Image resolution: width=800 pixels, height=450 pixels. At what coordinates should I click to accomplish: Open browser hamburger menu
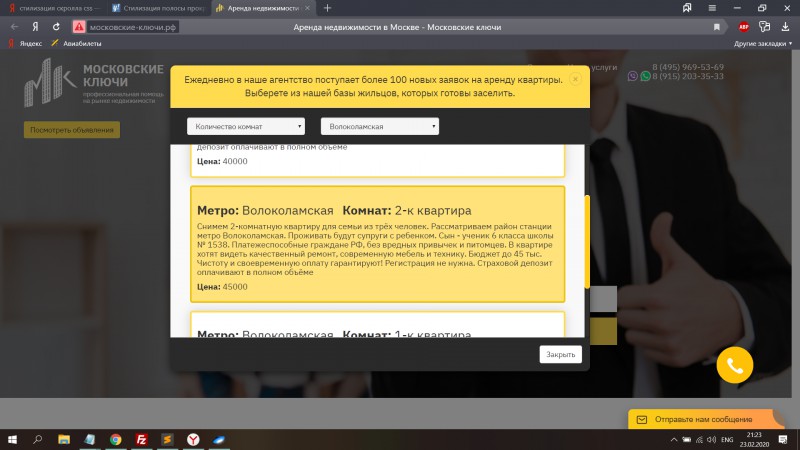712,8
